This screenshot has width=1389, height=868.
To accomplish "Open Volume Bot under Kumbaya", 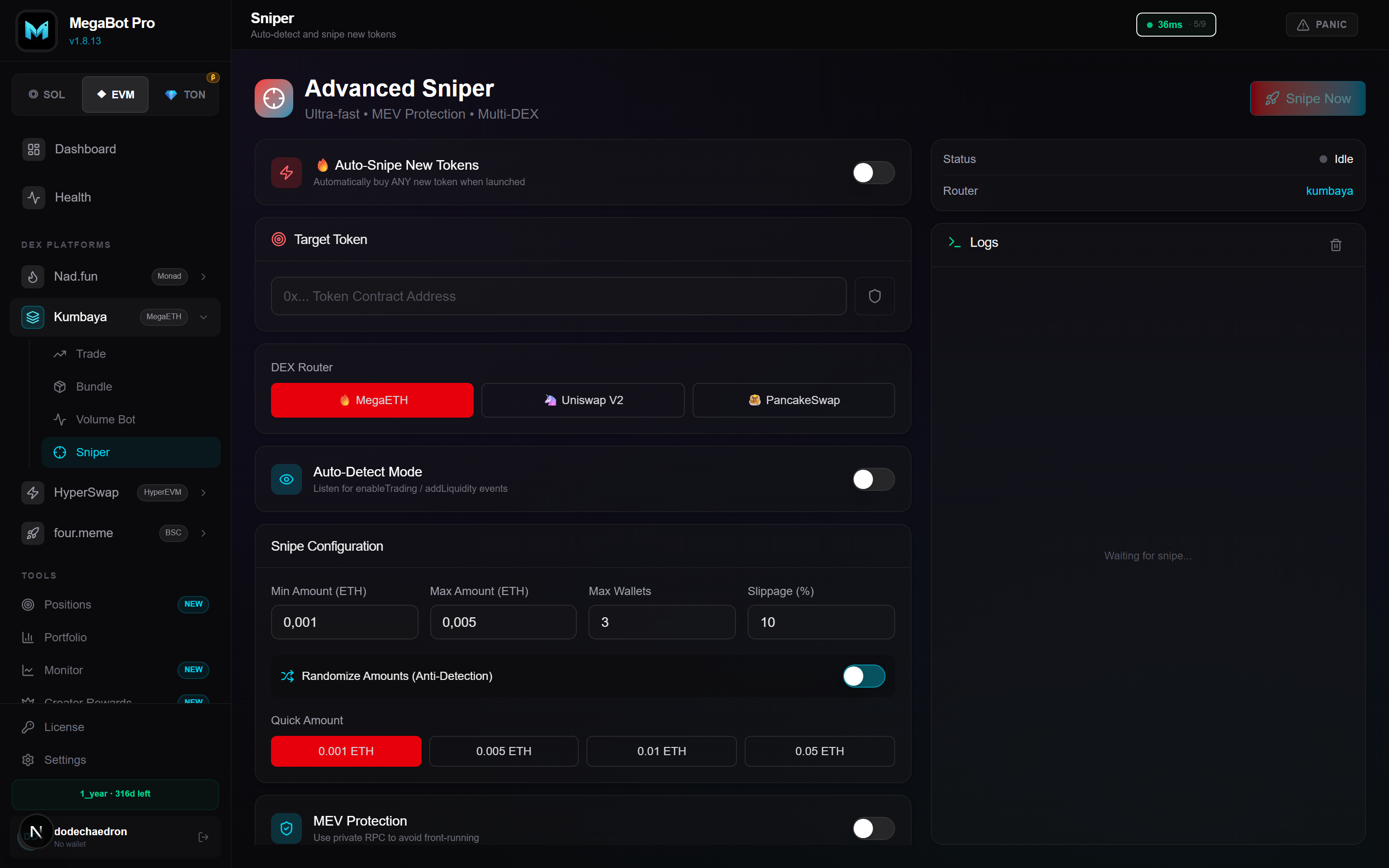I will pyautogui.click(x=131, y=420).
